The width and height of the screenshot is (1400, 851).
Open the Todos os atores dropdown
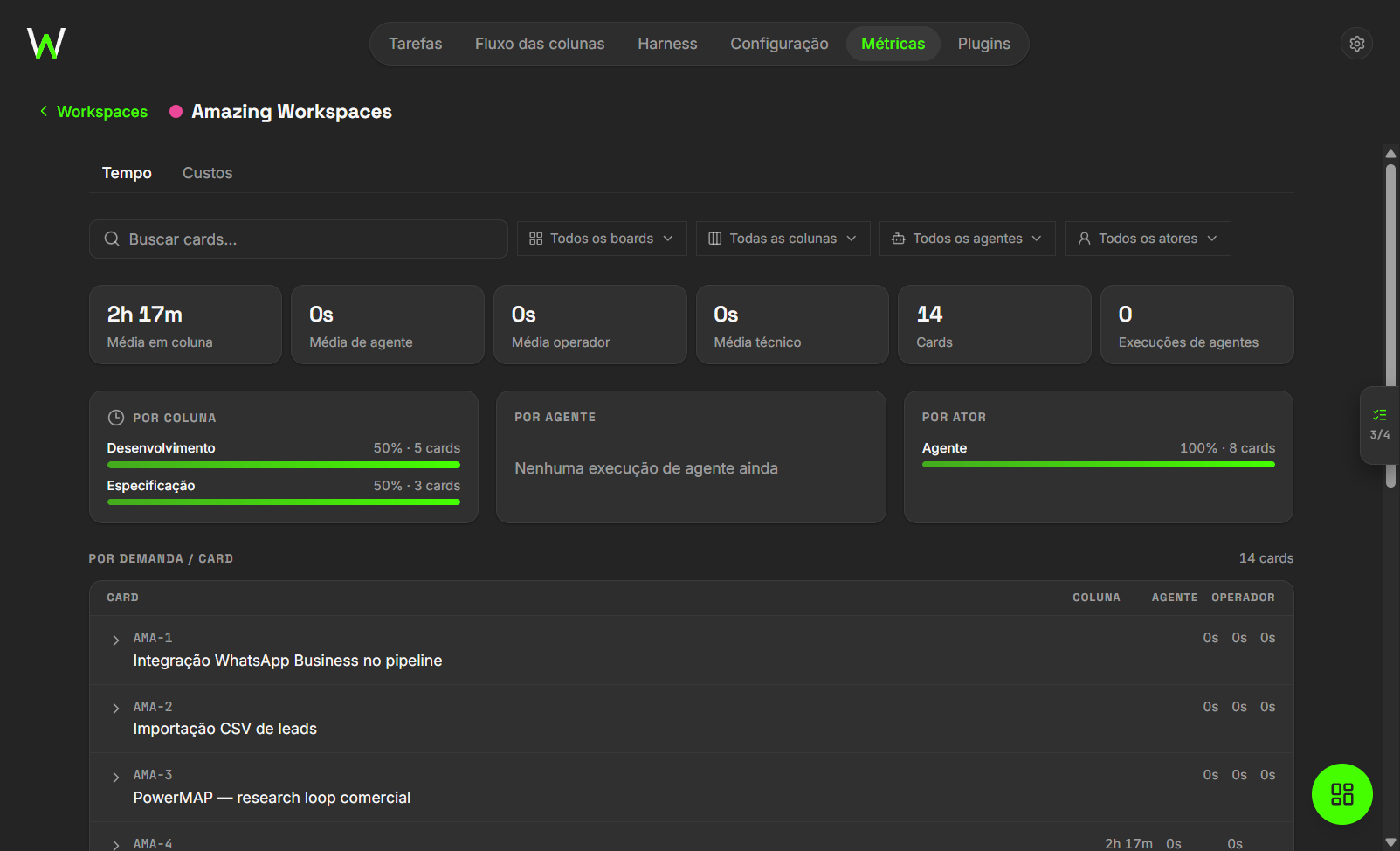[x=1148, y=239]
